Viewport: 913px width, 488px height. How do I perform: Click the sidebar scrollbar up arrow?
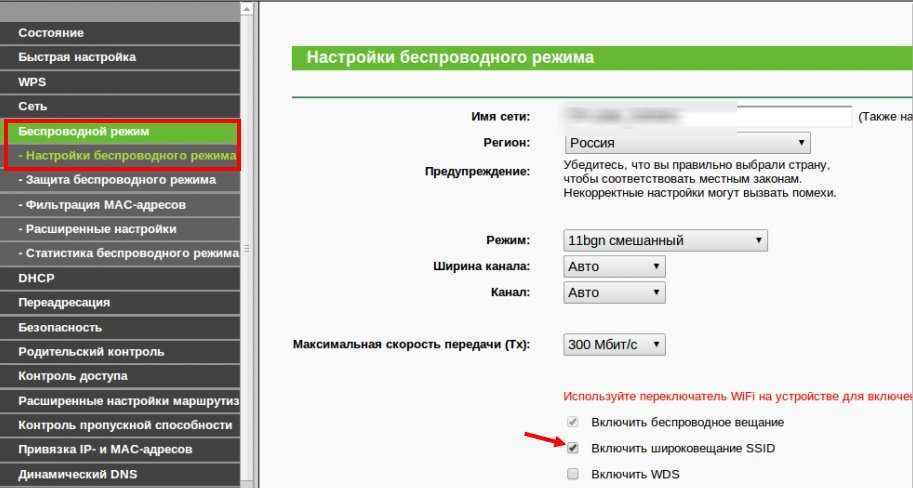click(x=247, y=9)
